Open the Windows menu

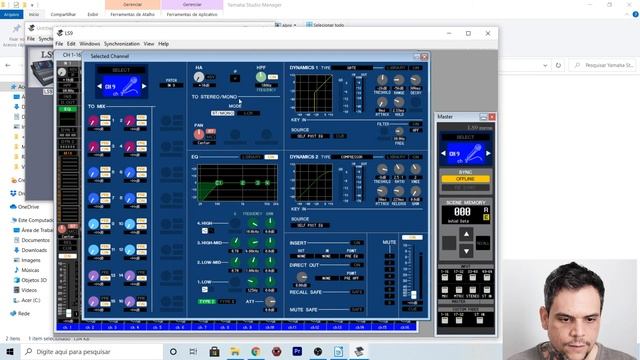coord(90,44)
